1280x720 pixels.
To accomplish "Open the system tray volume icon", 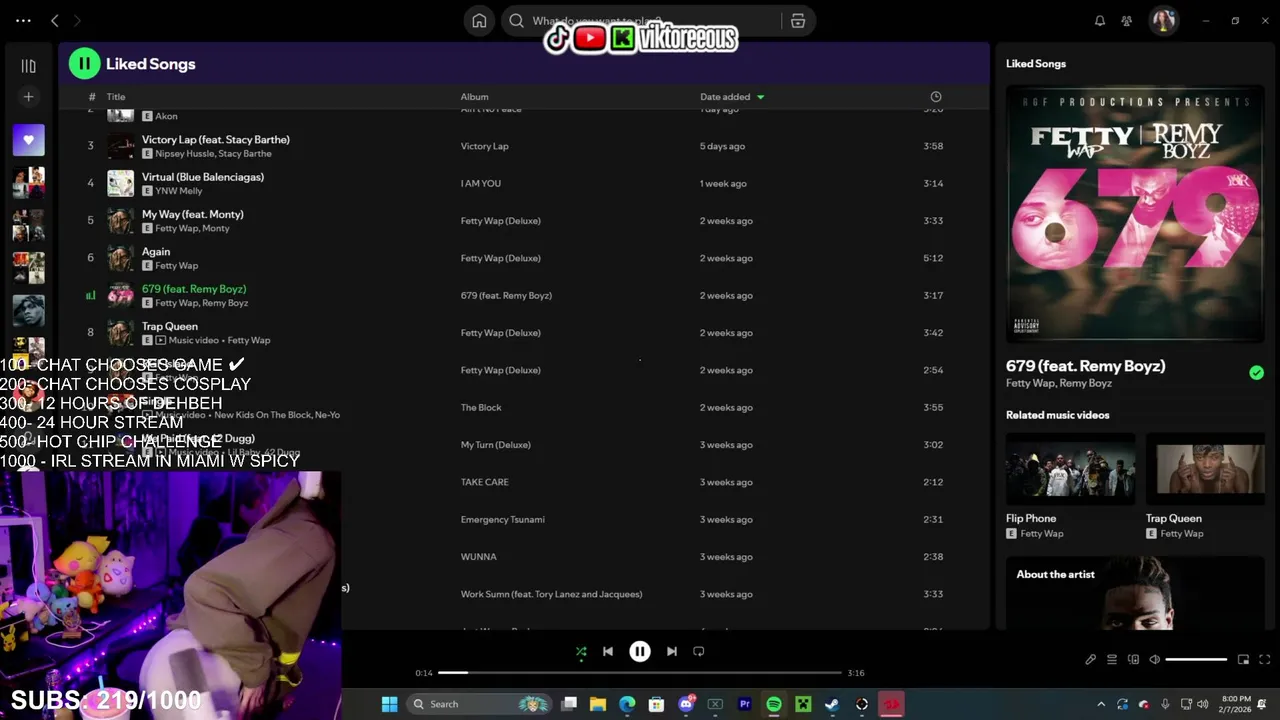I will coord(1204,704).
